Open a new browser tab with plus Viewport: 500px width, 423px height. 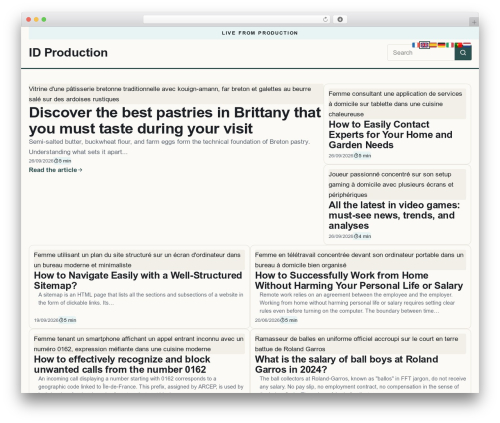[474, 22]
